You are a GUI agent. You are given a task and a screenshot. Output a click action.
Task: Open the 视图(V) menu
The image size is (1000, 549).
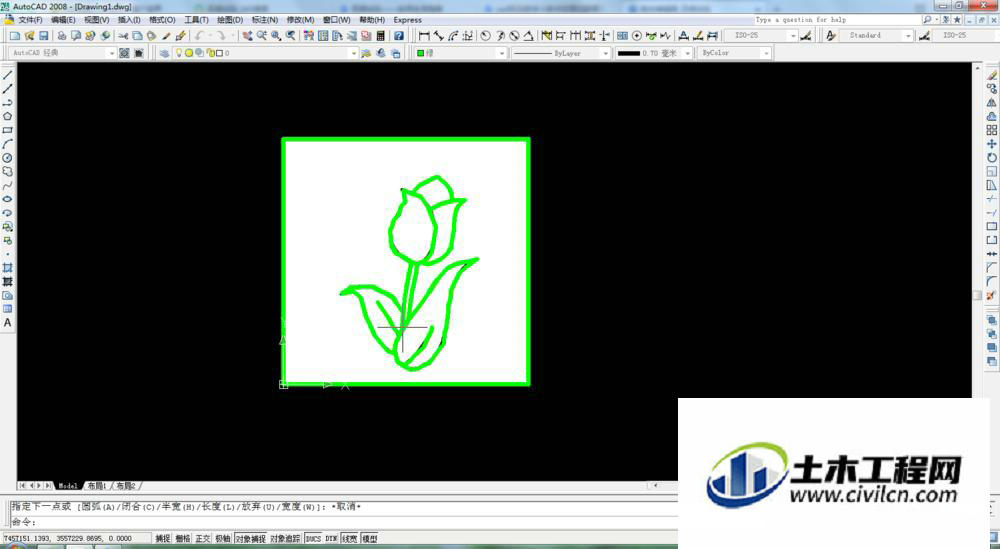(x=96, y=20)
